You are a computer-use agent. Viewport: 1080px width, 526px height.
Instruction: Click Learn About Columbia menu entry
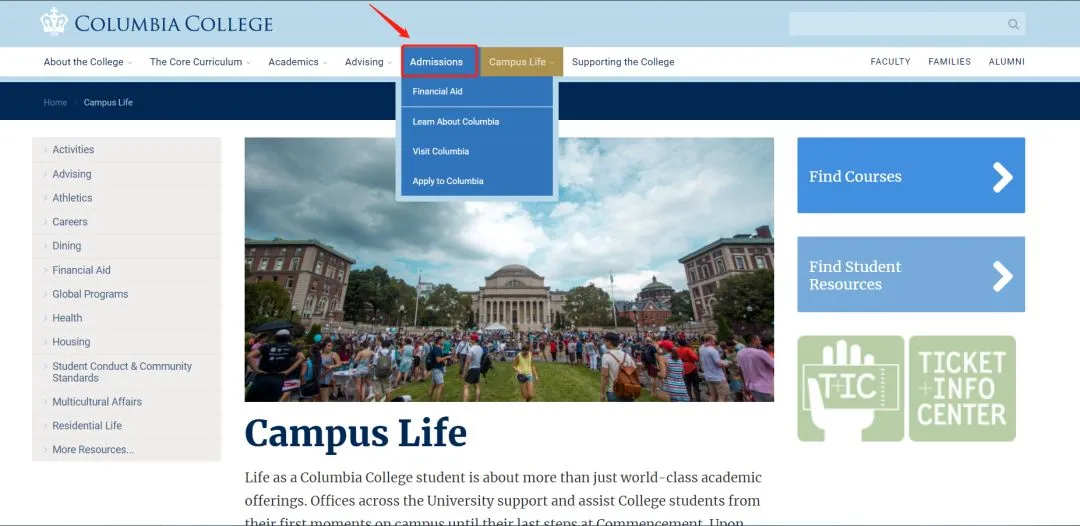[x=455, y=122]
